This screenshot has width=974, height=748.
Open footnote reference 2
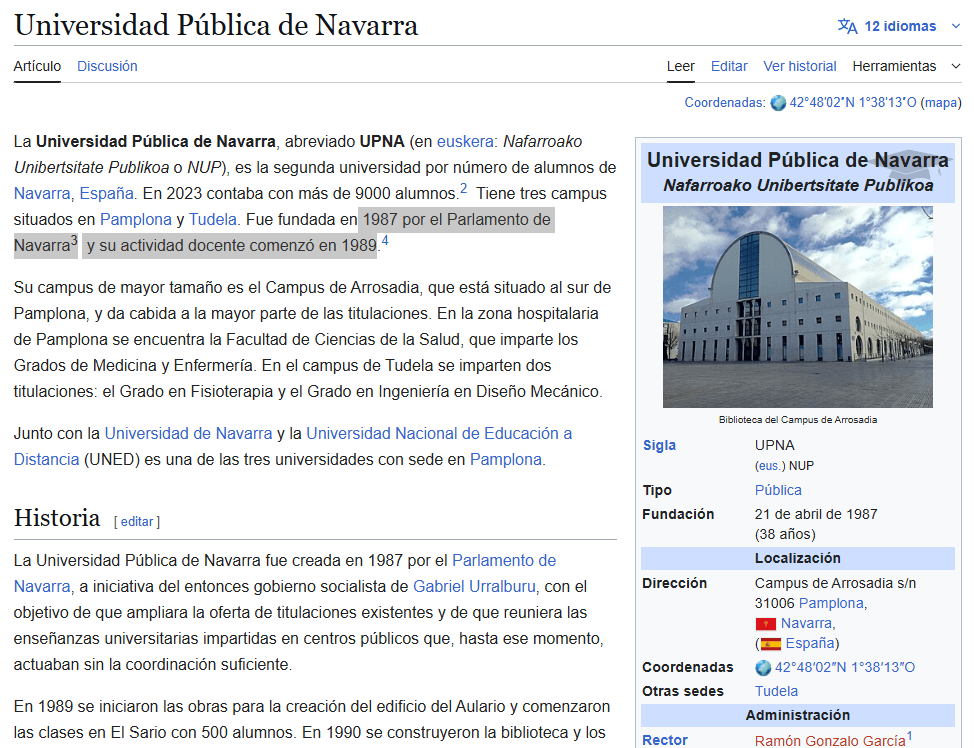point(463,188)
